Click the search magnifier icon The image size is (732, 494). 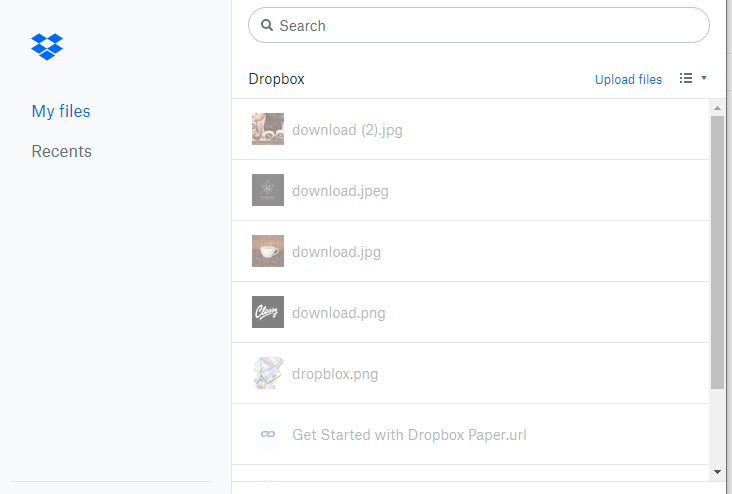[267, 25]
